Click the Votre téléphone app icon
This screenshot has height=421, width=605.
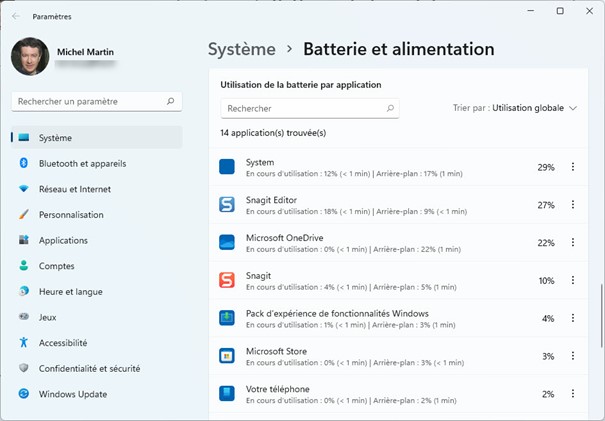pyautogui.click(x=227, y=393)
